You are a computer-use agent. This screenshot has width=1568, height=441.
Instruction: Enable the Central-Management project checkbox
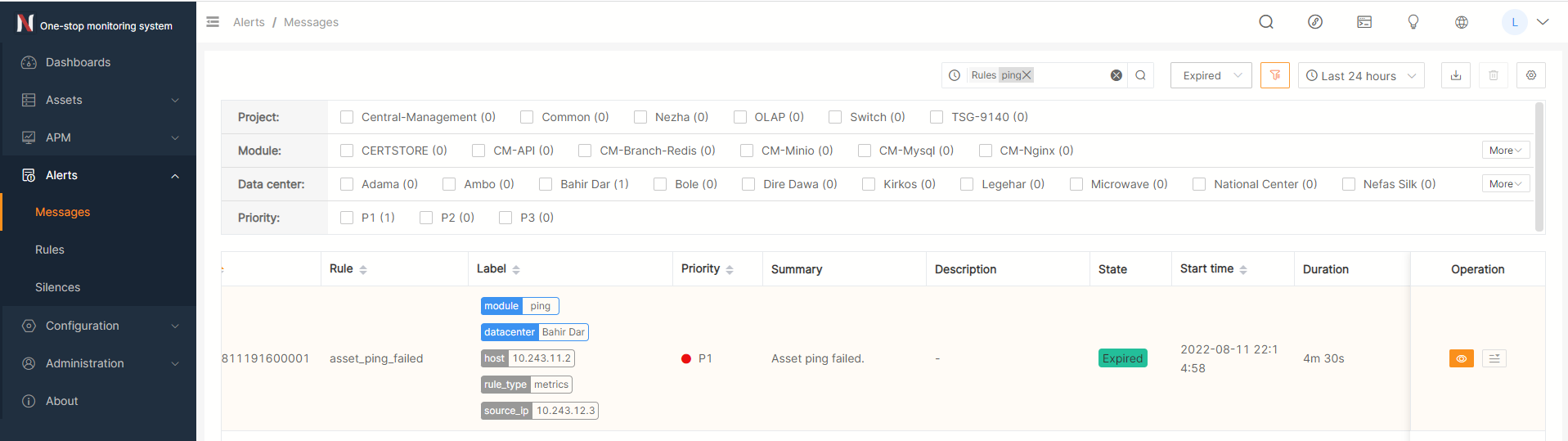pos(347,117)
